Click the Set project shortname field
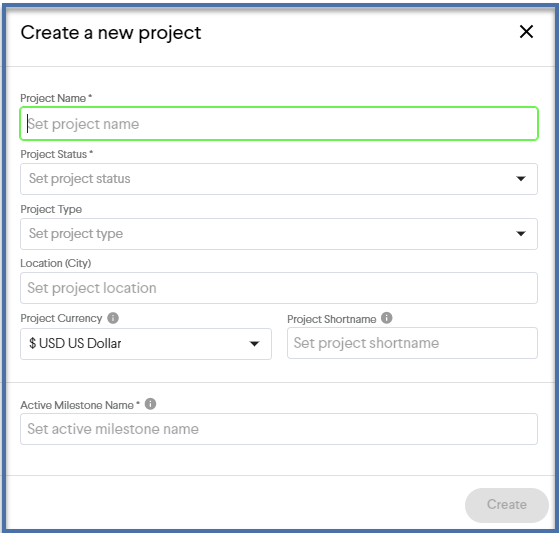Image resolution: width=559 pixels, height=533 pixels. [x=412, y=343]
